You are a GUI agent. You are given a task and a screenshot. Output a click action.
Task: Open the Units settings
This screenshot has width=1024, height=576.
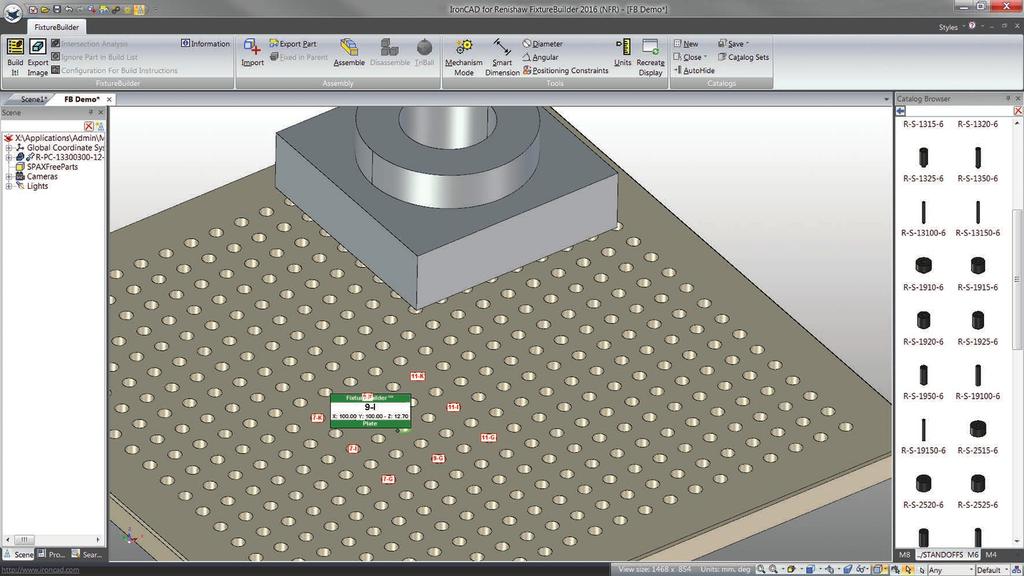[x=622, y=52]
